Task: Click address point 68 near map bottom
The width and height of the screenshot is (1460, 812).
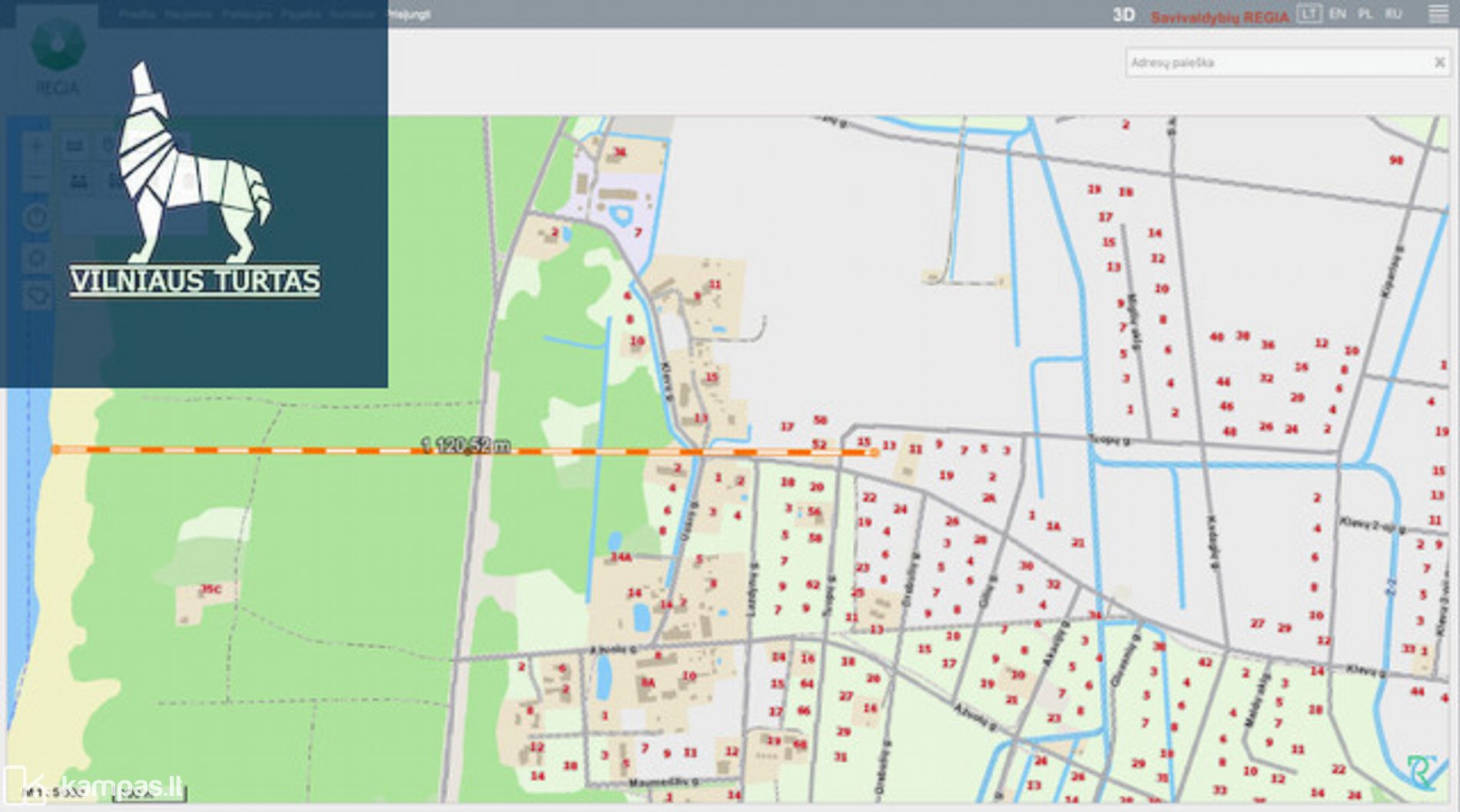Action: point(799,744)
